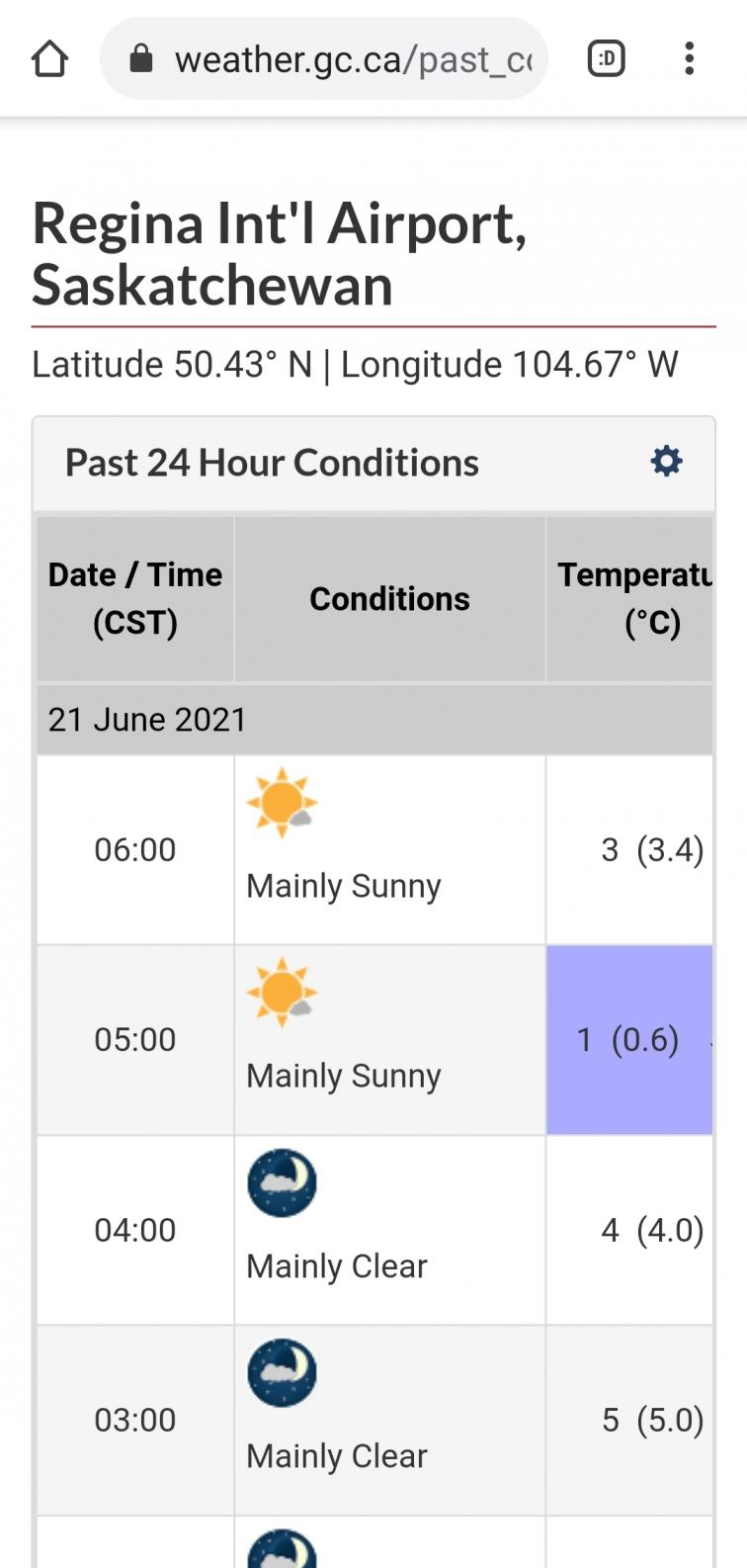Tap the 04:00 Mainly Clear moon icon

click(x=282, y=1182)
